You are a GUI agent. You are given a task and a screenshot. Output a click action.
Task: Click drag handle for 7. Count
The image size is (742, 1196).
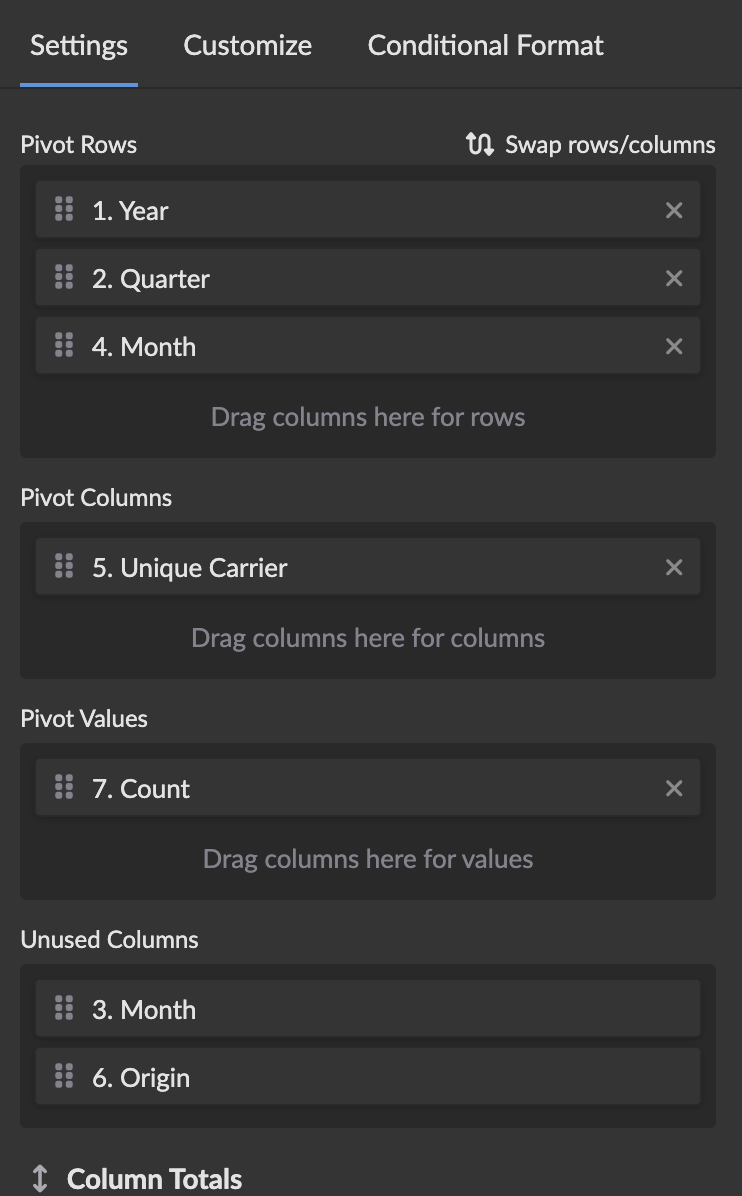(64, 787)
